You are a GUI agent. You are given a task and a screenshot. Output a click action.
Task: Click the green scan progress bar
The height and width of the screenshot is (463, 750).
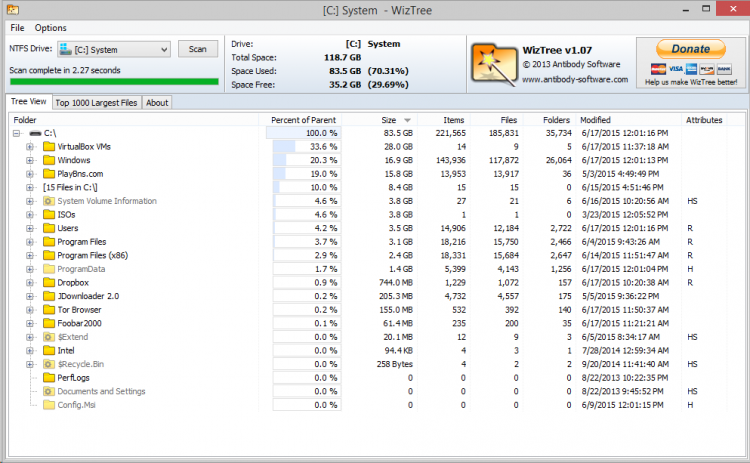(114, 82)
